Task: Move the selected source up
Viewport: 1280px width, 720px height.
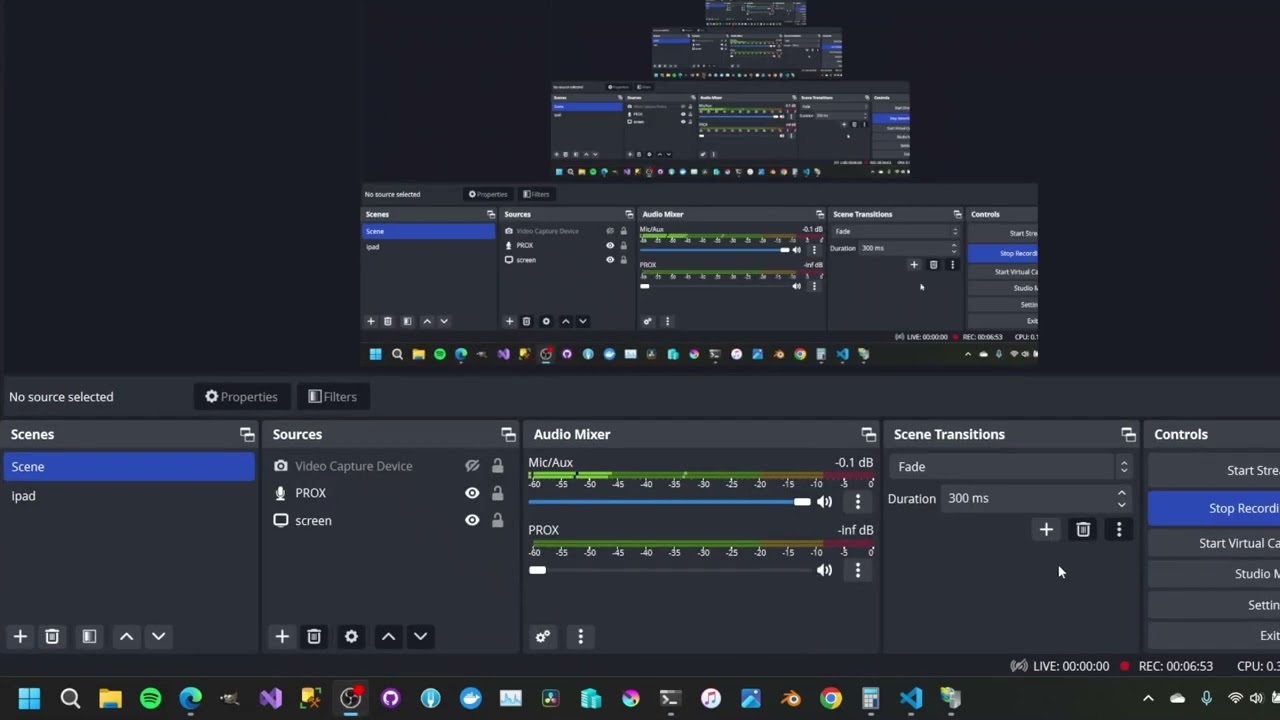Action: [x=388, y=636]
